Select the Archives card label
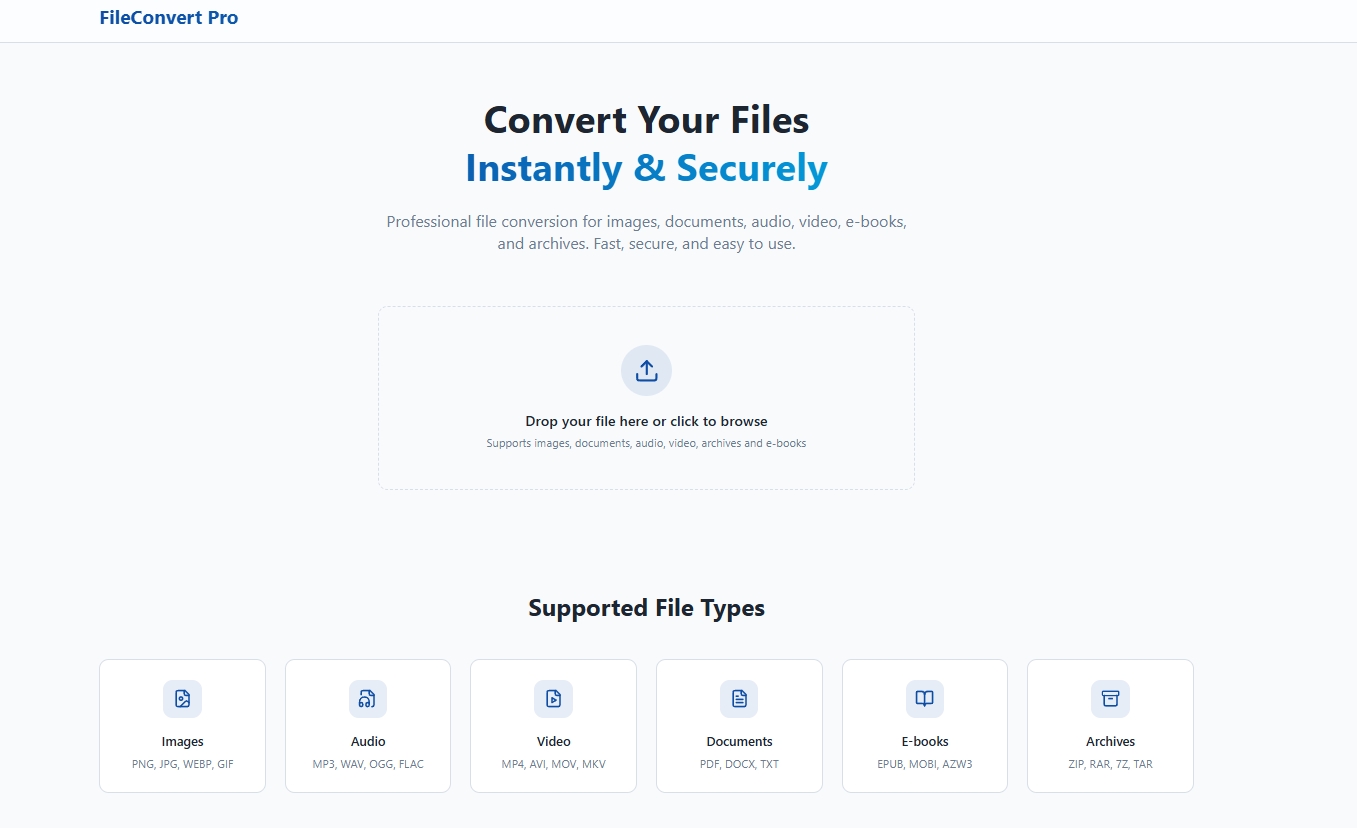 pos(1110,742)
